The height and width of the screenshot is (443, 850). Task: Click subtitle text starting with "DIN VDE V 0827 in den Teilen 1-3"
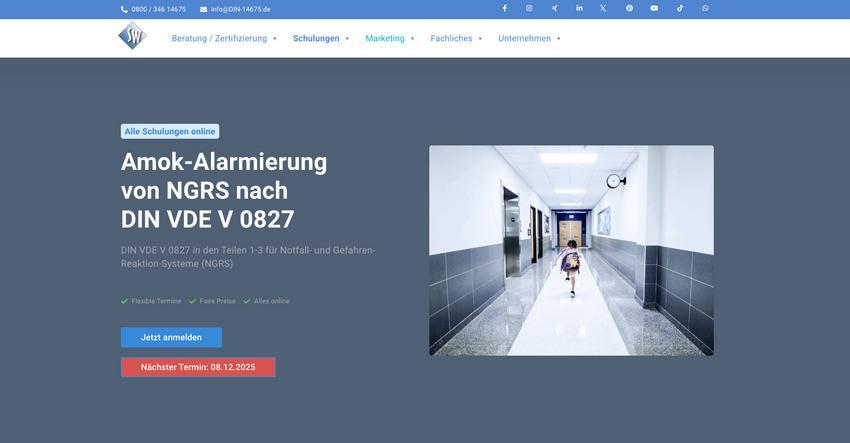[248, 257]
